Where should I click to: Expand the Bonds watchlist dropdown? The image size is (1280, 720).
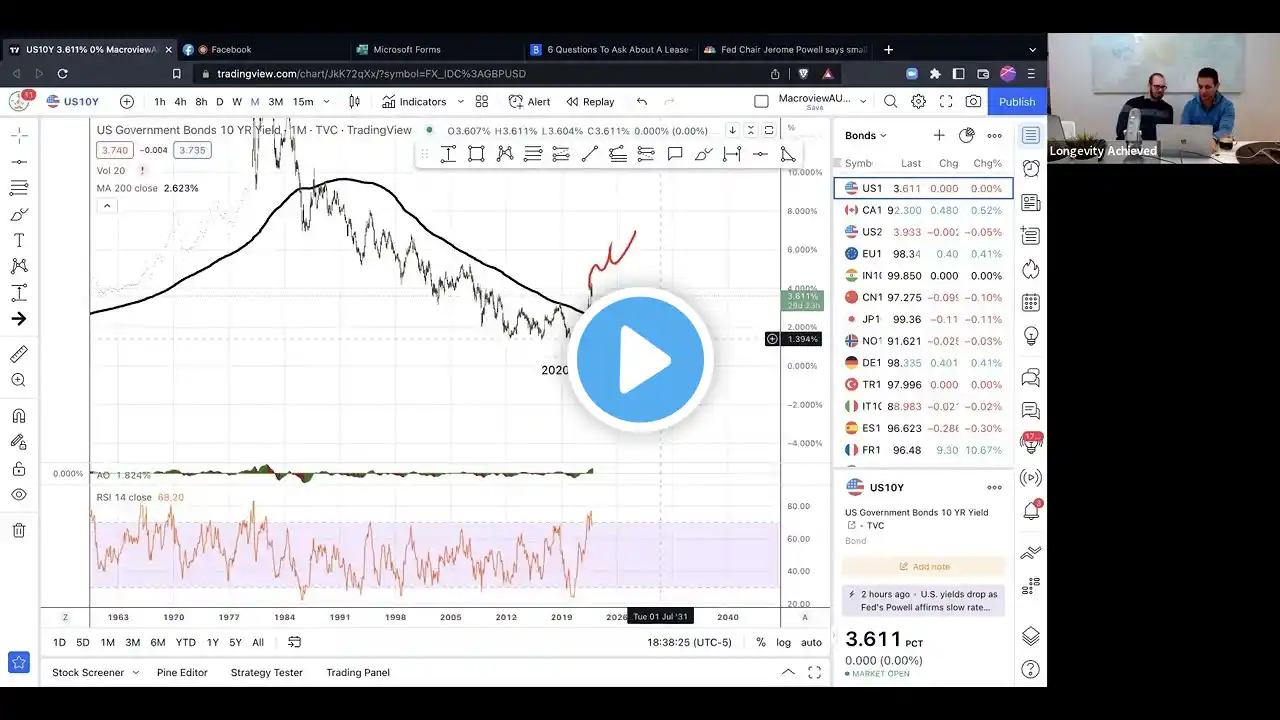pos(866,136)
